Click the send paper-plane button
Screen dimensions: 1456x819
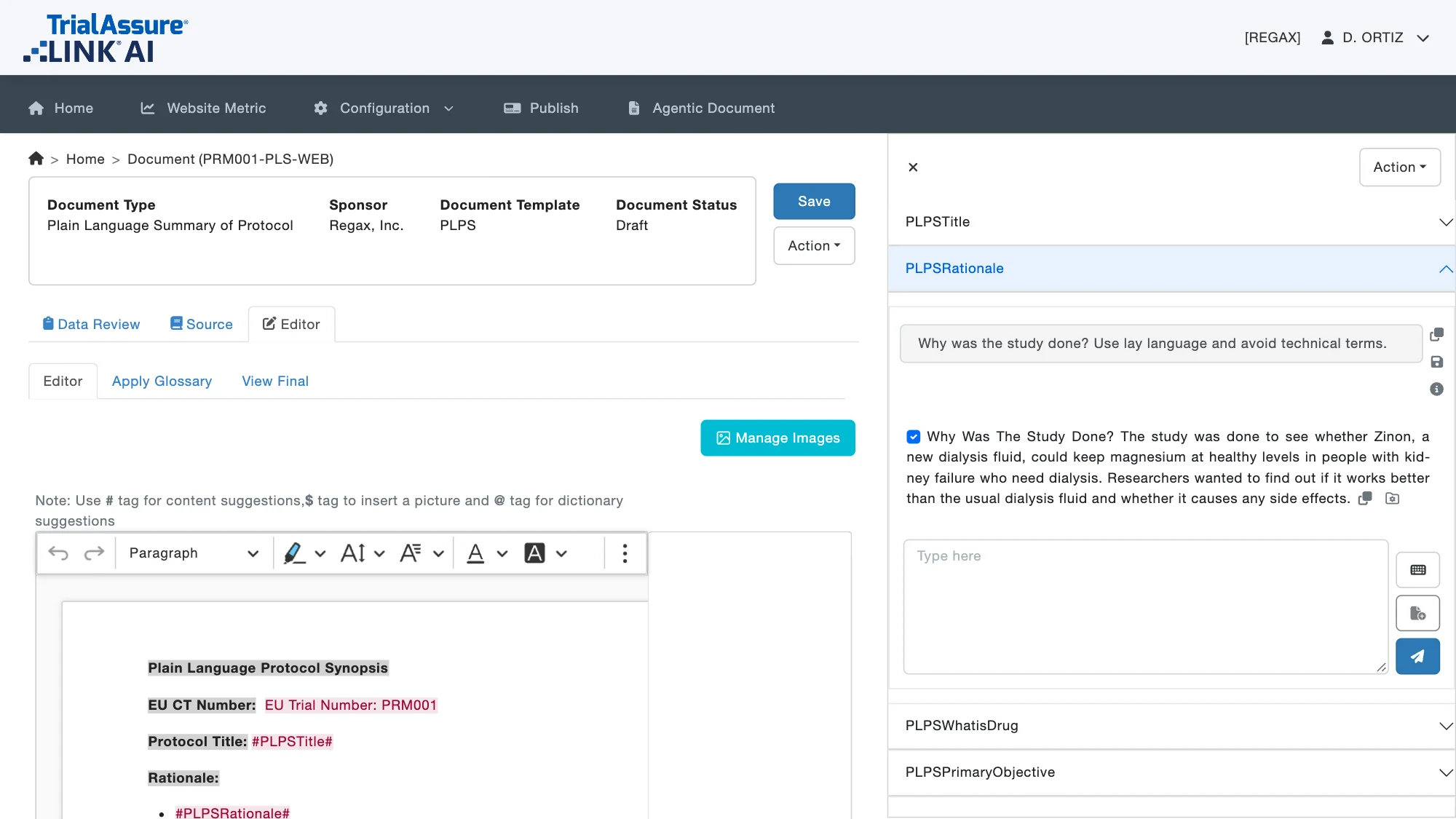tap(1417, 657)
